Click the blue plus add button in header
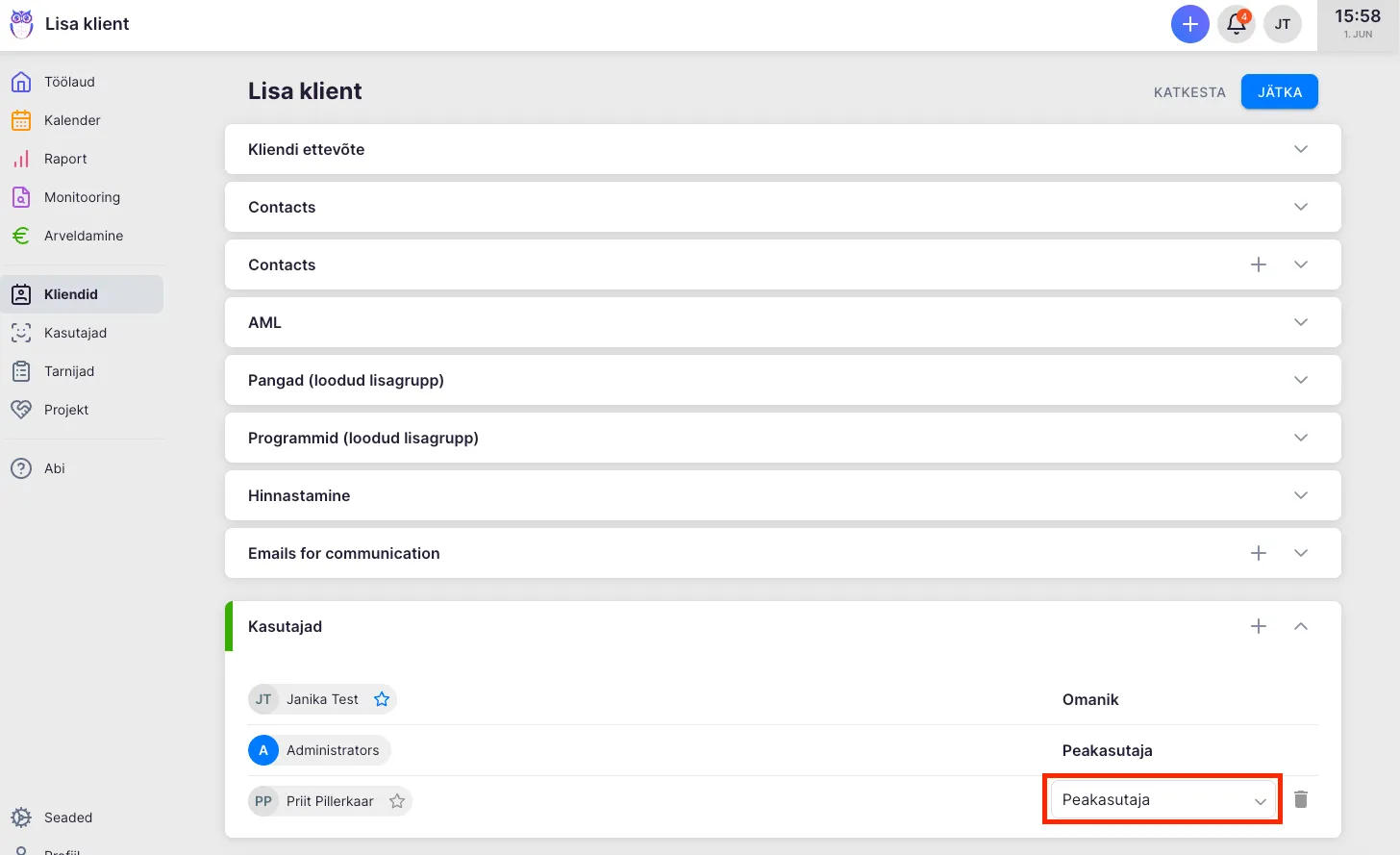The width and height of the screenshot is (1400, 855). click(x=1189, y=24)
